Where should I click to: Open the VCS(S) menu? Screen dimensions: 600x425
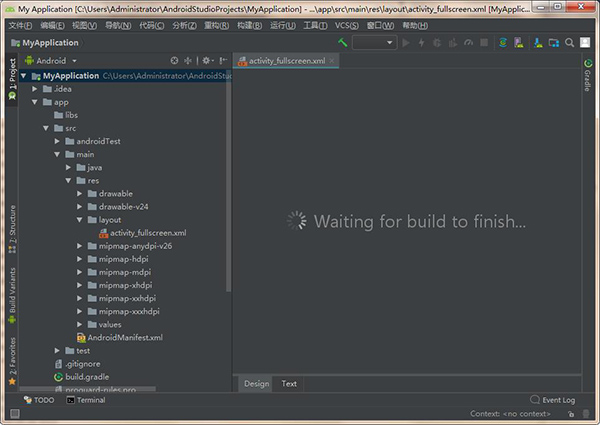347,25
